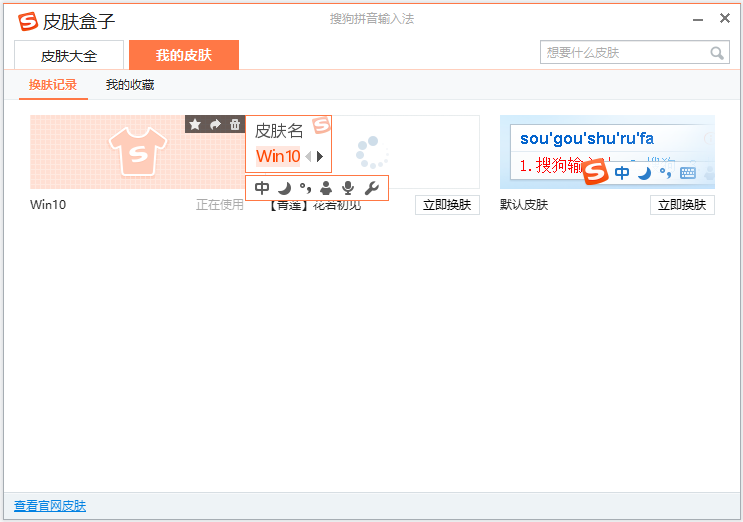743x522 pixels.
Task: Switch to the 皮肤大全 tab
Action: [69, 55]
